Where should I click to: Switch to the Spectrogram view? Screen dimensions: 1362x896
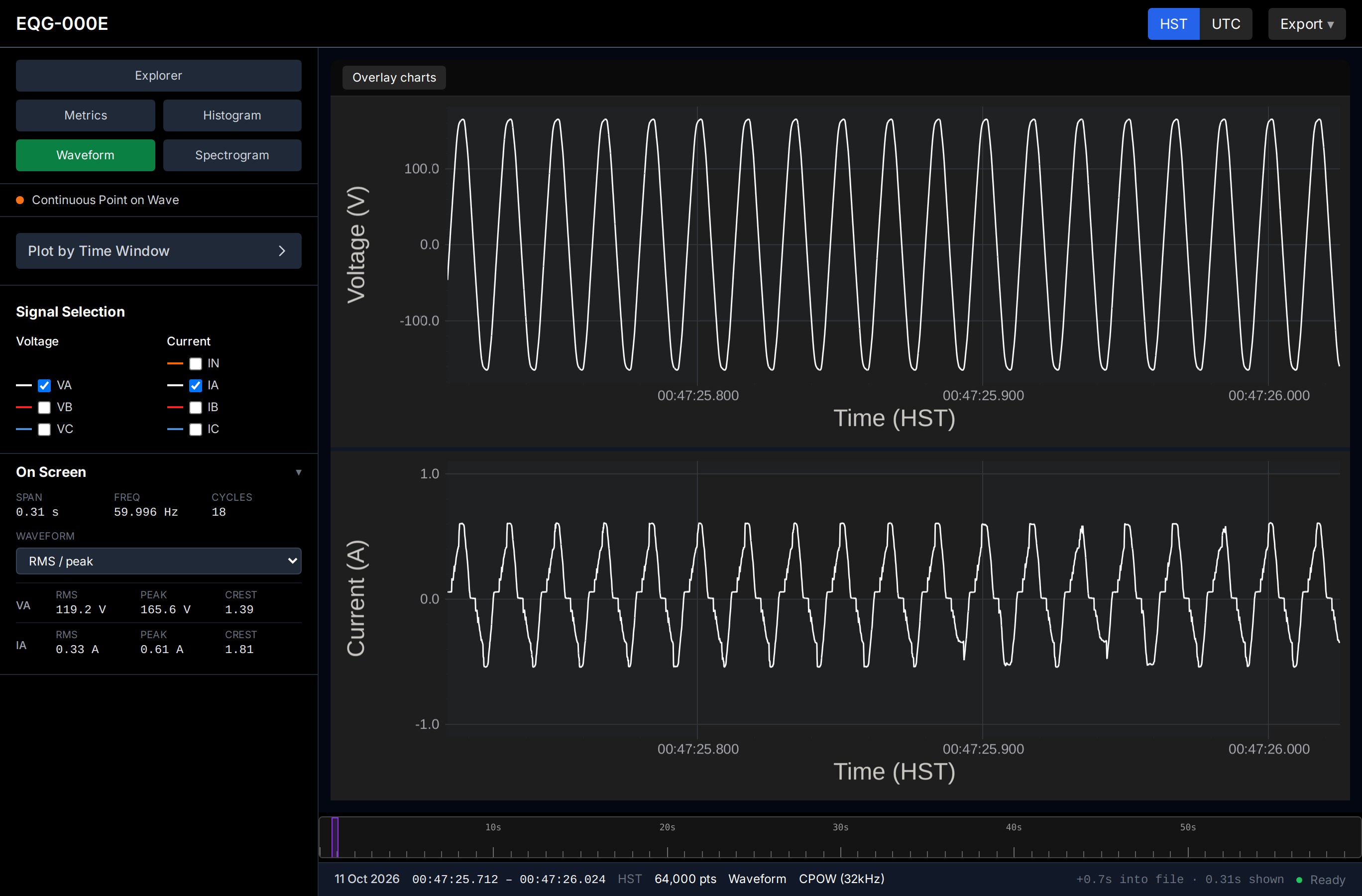232,155
